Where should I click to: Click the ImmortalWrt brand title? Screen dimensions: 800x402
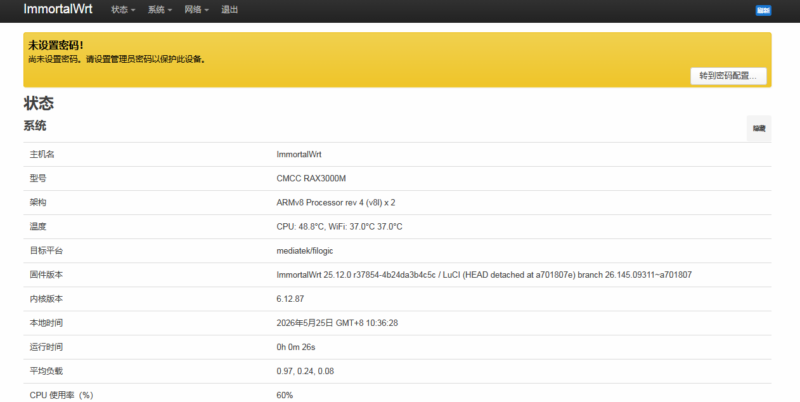(58, 9)
